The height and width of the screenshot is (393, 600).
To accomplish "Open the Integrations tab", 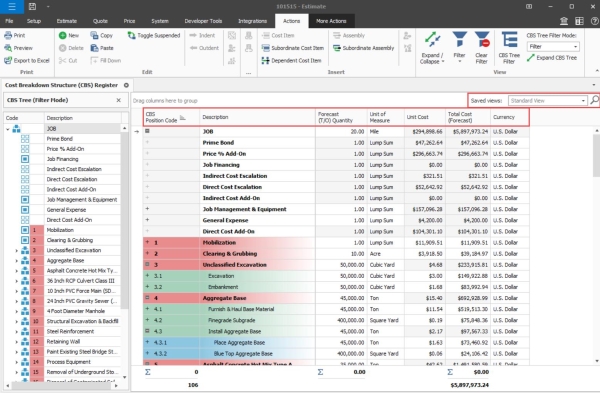I will (253, 21).
